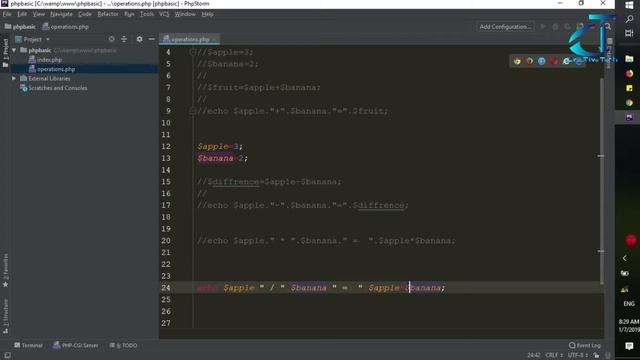Open the Window menu
Viewport: 640px width, 360px height.
pos(185,14)
